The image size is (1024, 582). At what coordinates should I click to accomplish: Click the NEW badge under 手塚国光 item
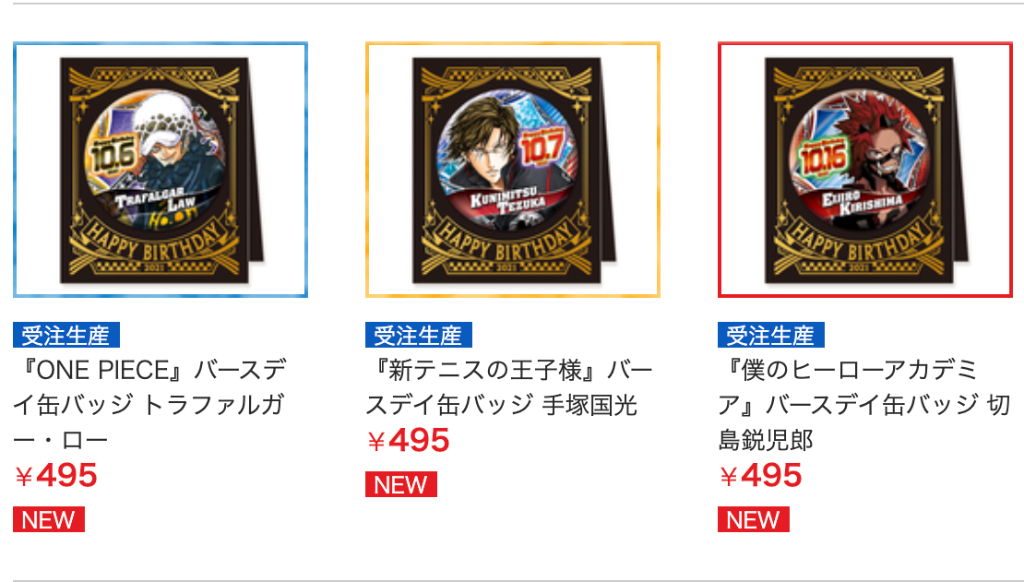(401, 485)
